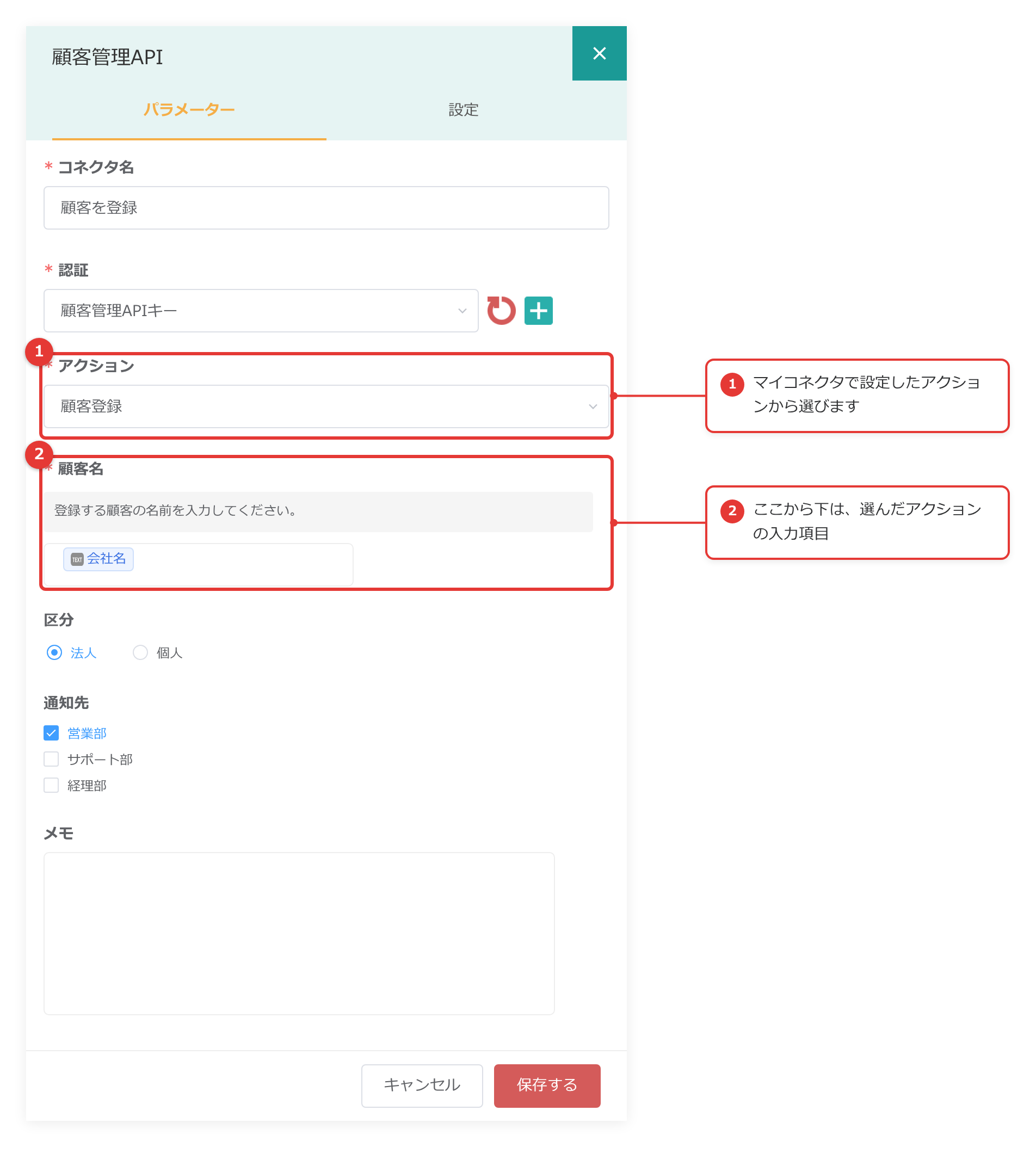
Task: Enable the 経理部 checkbox
Action: pos(52,786)
